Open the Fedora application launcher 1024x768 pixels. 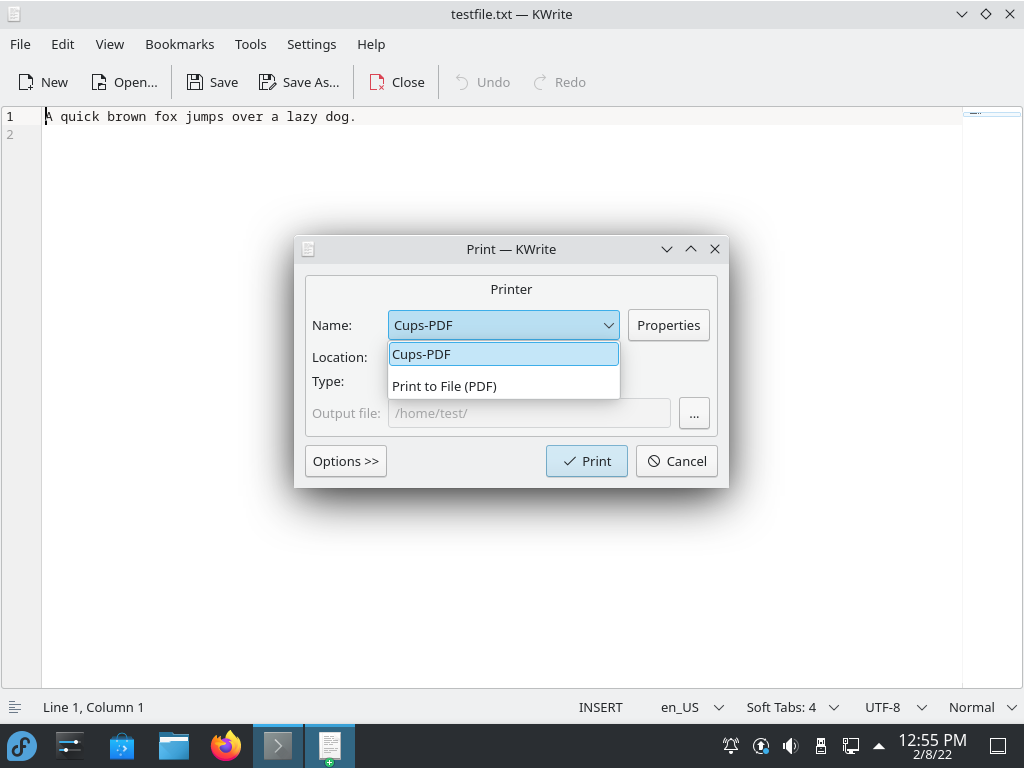click(x=22, y=746)
